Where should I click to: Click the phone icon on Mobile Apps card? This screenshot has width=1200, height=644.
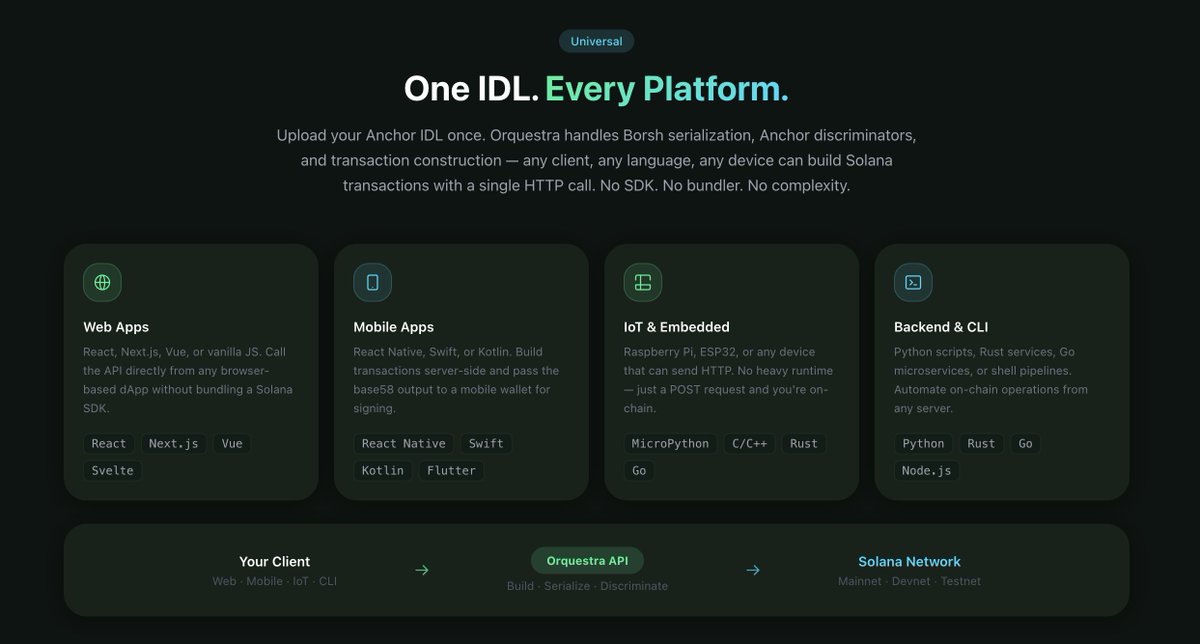372,283
